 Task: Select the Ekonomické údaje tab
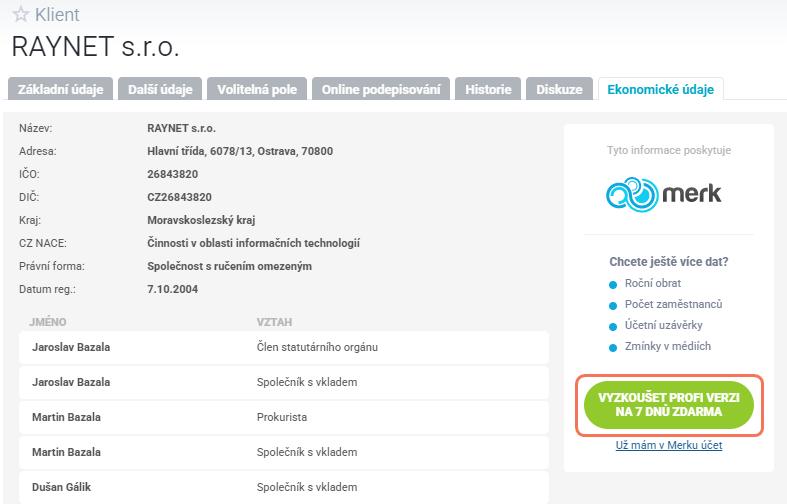[661, 89]
